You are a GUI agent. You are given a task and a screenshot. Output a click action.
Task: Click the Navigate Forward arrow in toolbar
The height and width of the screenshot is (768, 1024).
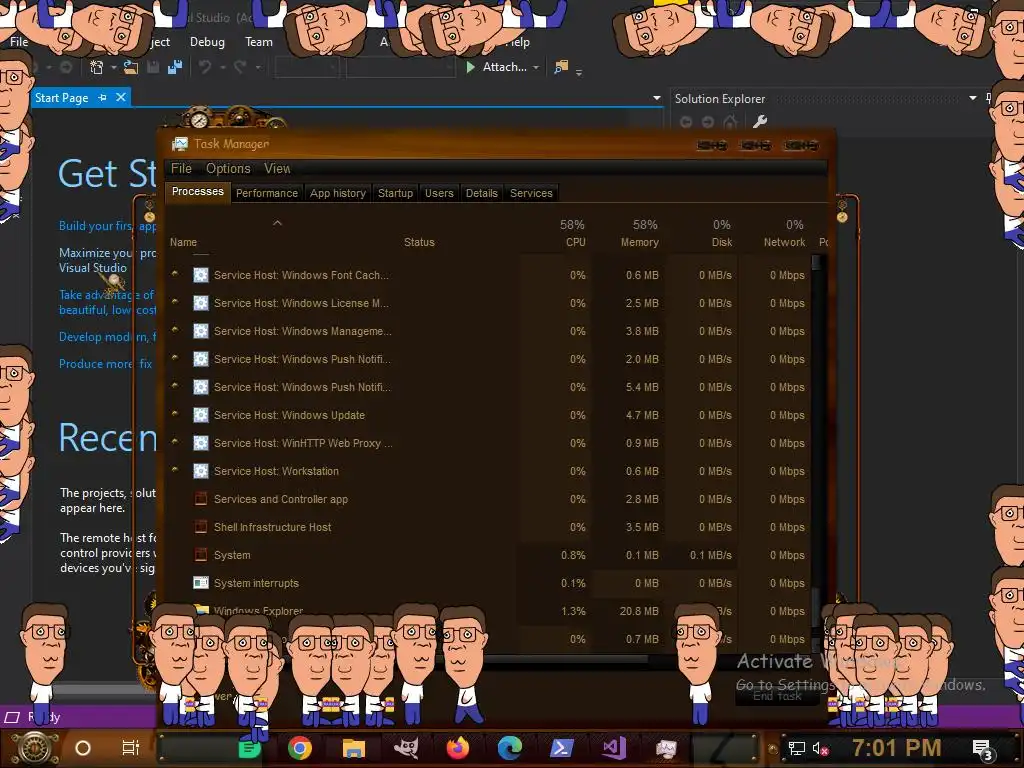pos(66,67)
